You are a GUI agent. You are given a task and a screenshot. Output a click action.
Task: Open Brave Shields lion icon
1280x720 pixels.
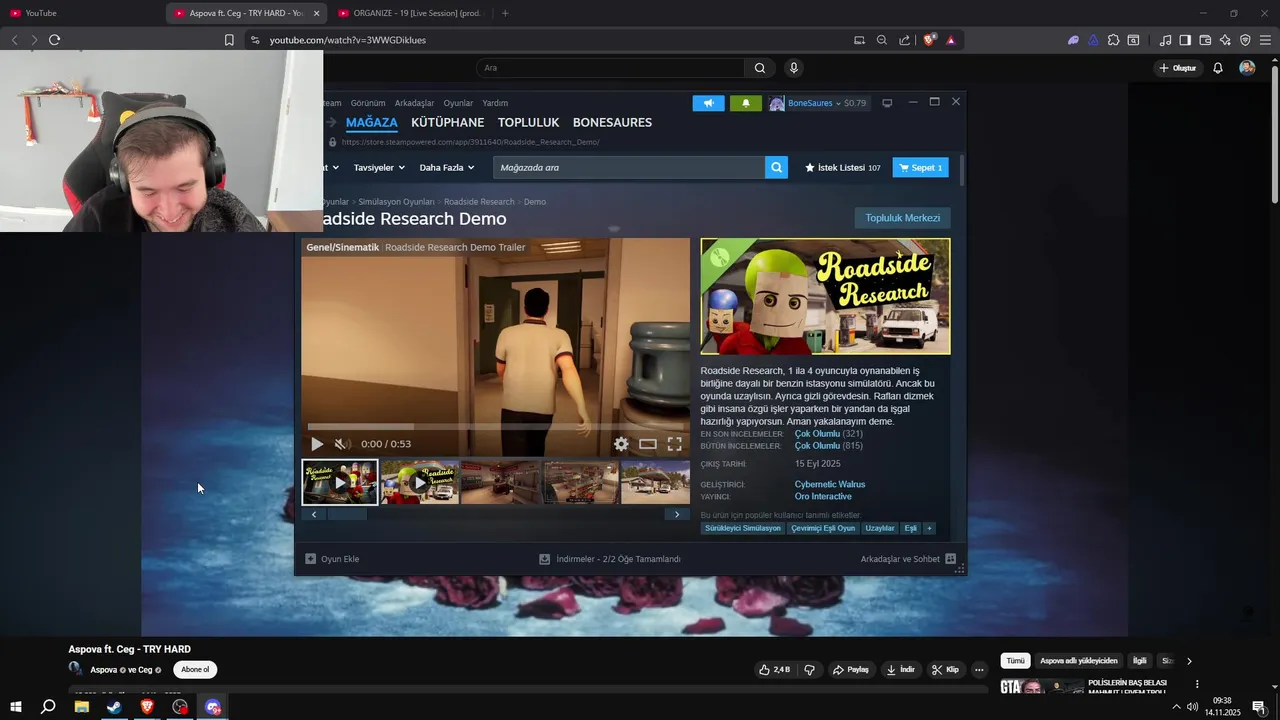point(929,40)
